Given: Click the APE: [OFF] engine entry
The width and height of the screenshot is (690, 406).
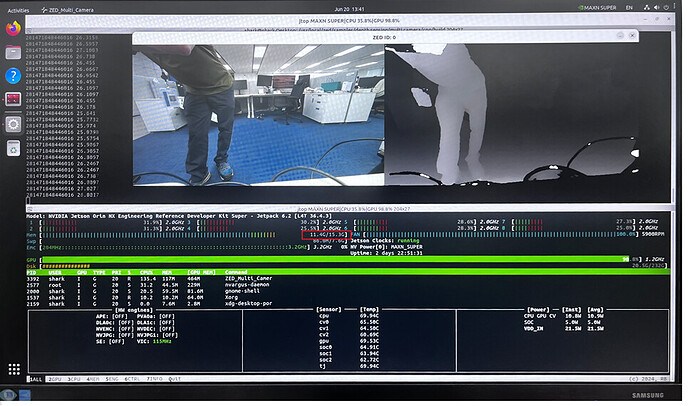Looking at the screenshot, I should click(x=112, y=316).
